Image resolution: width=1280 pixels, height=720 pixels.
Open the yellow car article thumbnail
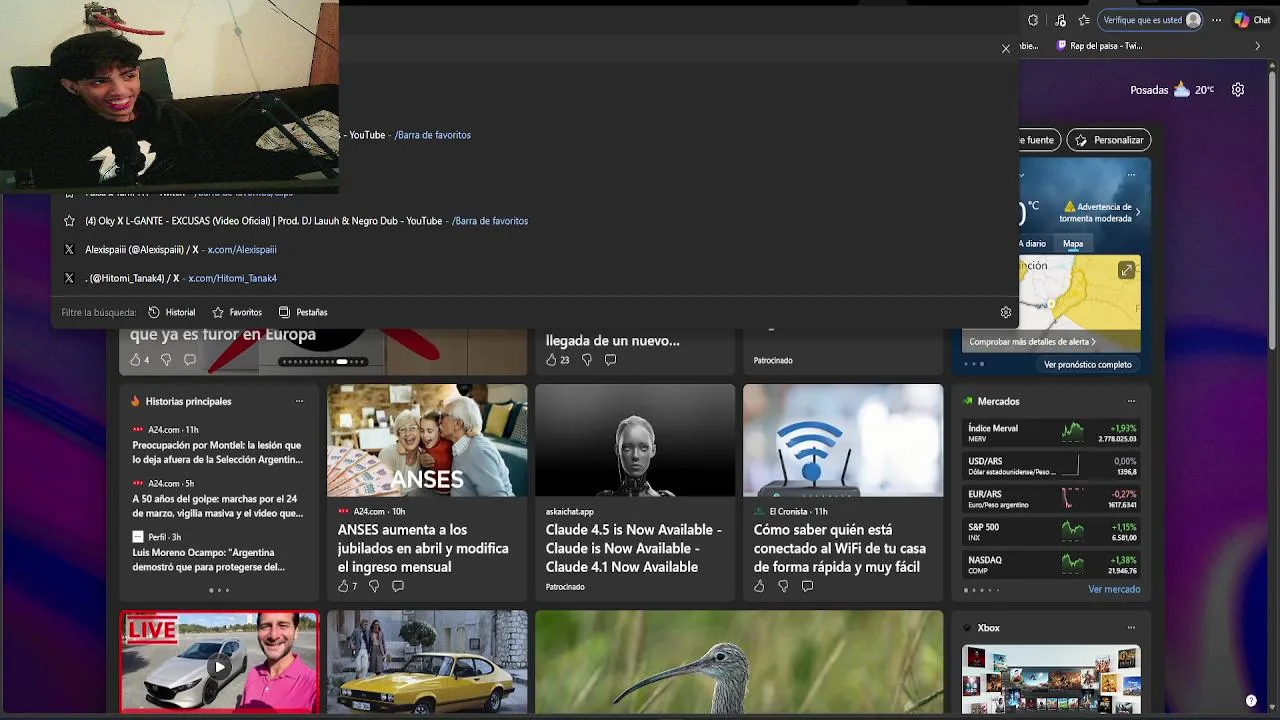(427, 664)
